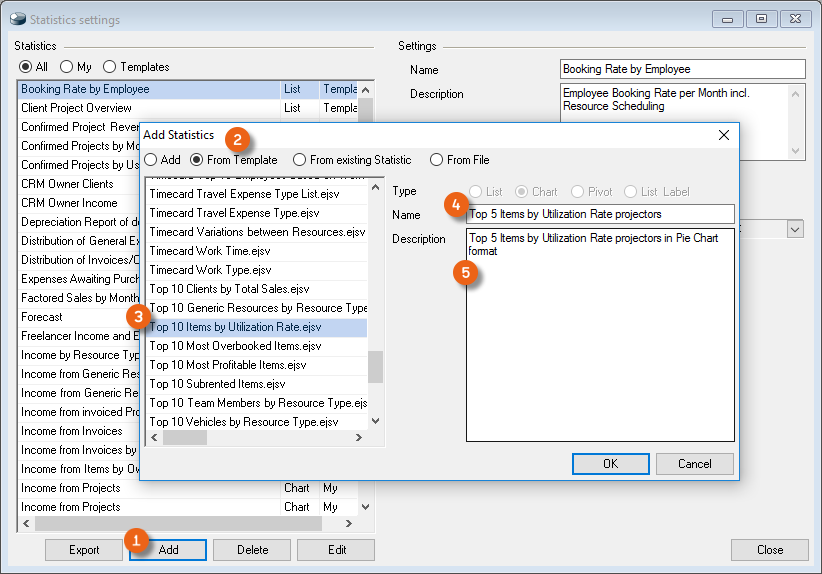This screenshot has width=822, height=574.
Task: Show only Templates in the Statistics list
Action: pos(110,67)
